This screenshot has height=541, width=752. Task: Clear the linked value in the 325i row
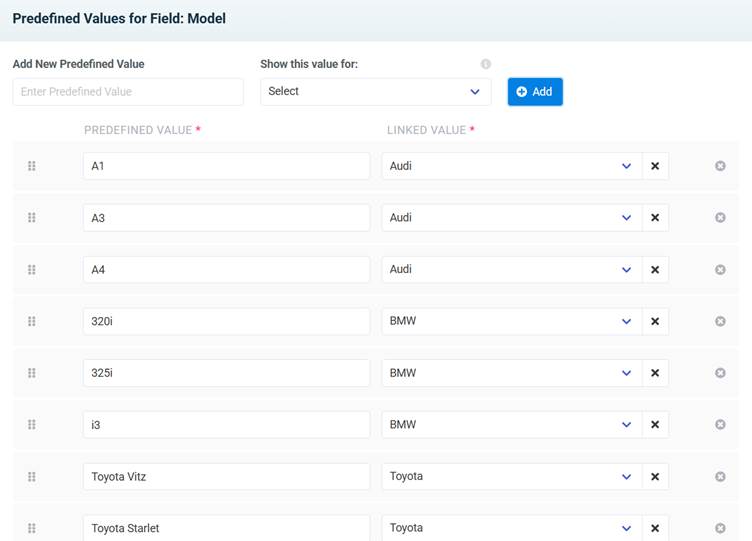[655, 373]
